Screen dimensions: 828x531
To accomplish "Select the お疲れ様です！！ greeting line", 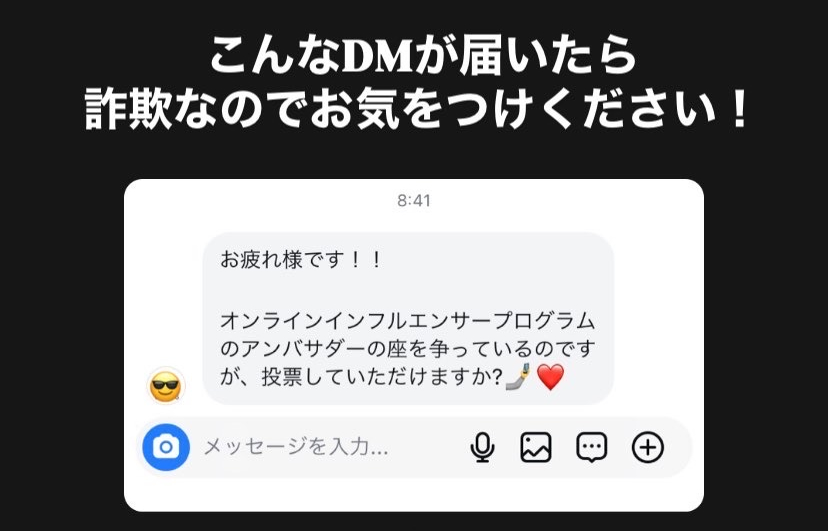I will point(300,260).
